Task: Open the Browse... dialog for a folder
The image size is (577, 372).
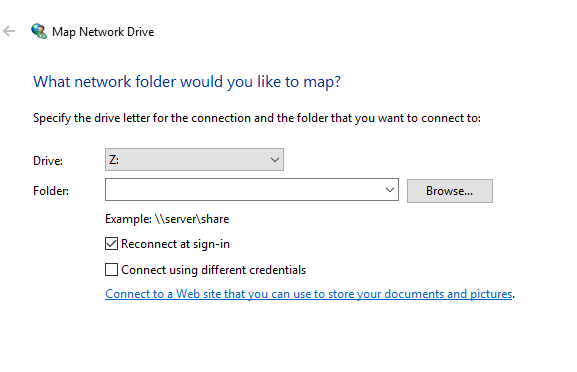Action: pyautogui.click(x=450, y=191)
